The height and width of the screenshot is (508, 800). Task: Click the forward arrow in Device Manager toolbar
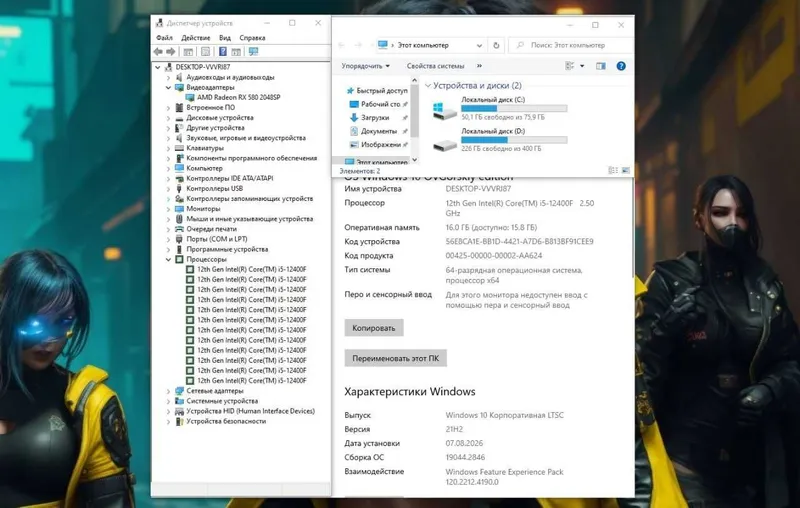[x=171, y=52]
